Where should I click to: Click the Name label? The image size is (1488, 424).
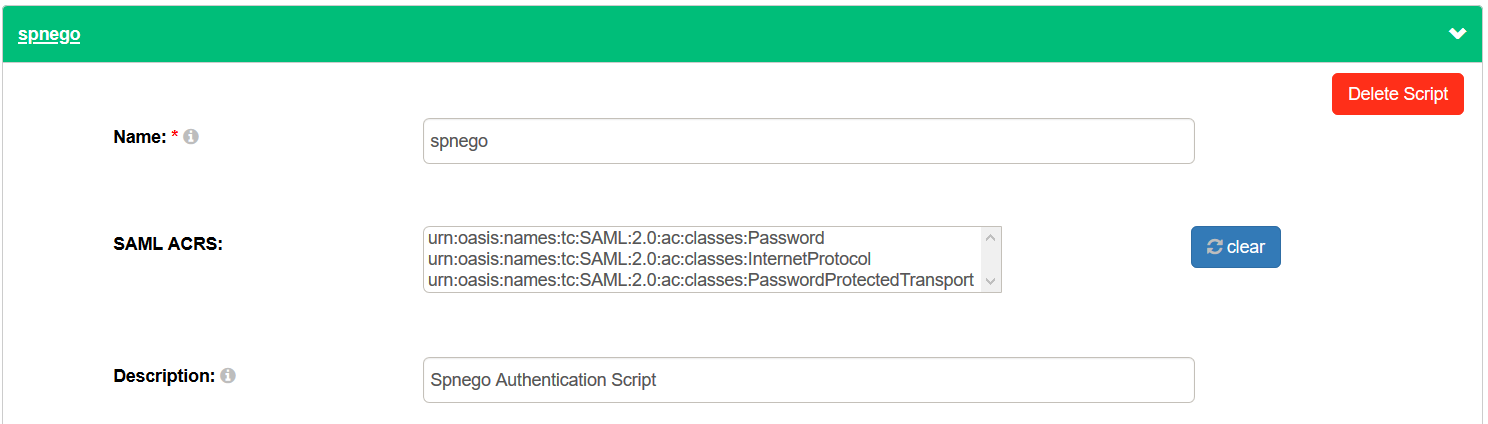click(140, 137)
